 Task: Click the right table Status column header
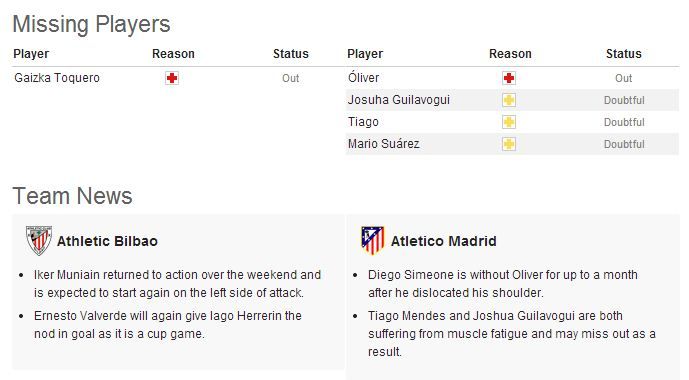coord(624,54)
